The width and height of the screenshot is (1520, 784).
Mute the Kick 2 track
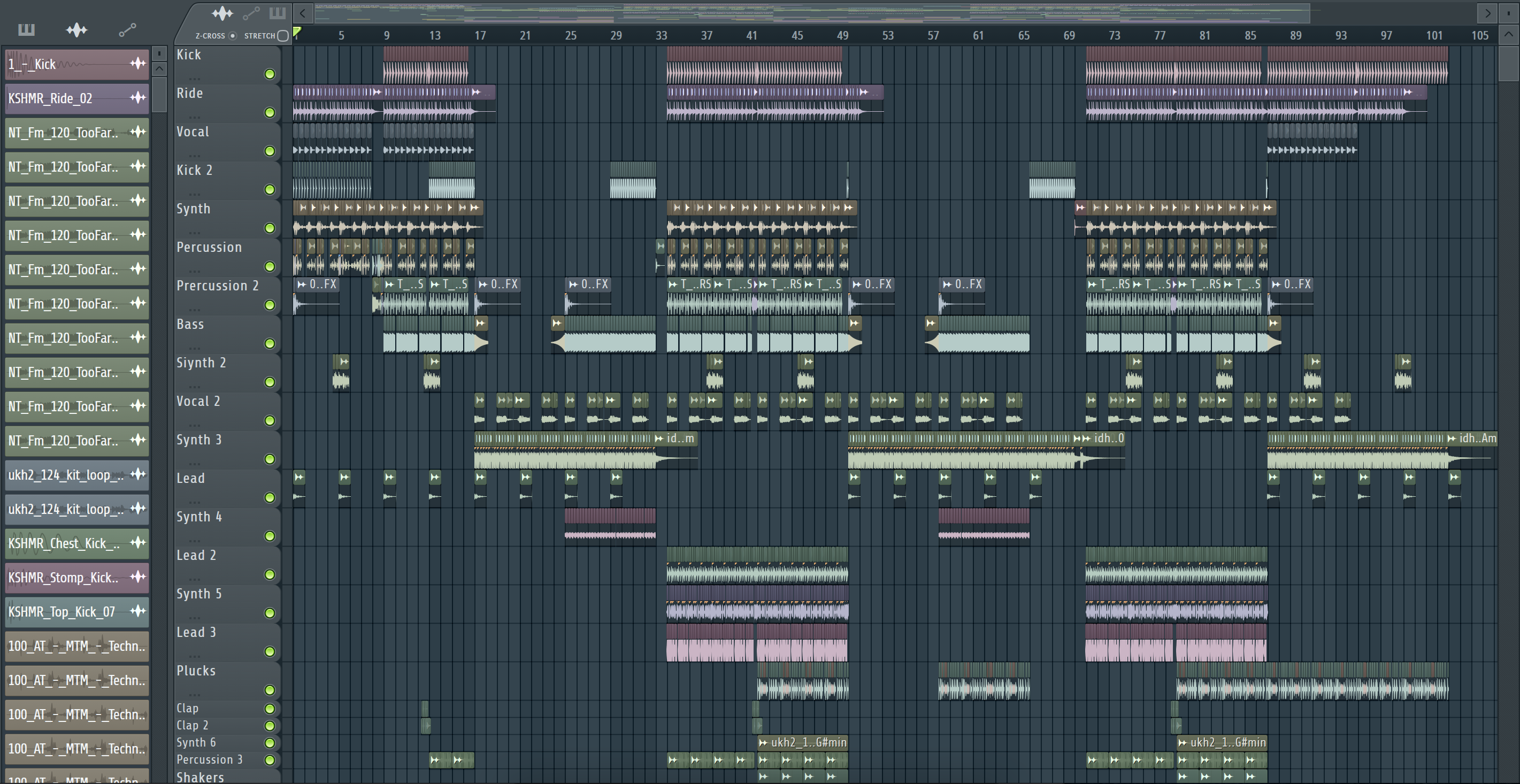[x=270, y=189]
